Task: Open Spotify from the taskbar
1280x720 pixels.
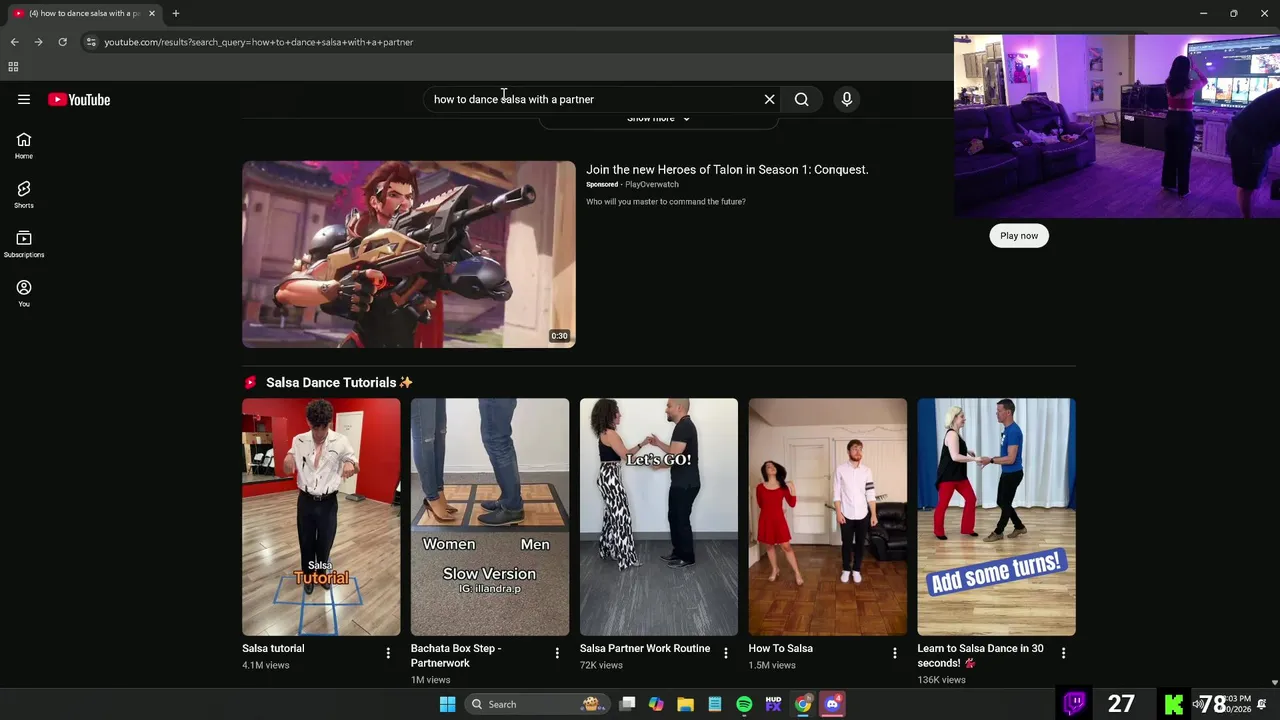Action: coord(744,704)
